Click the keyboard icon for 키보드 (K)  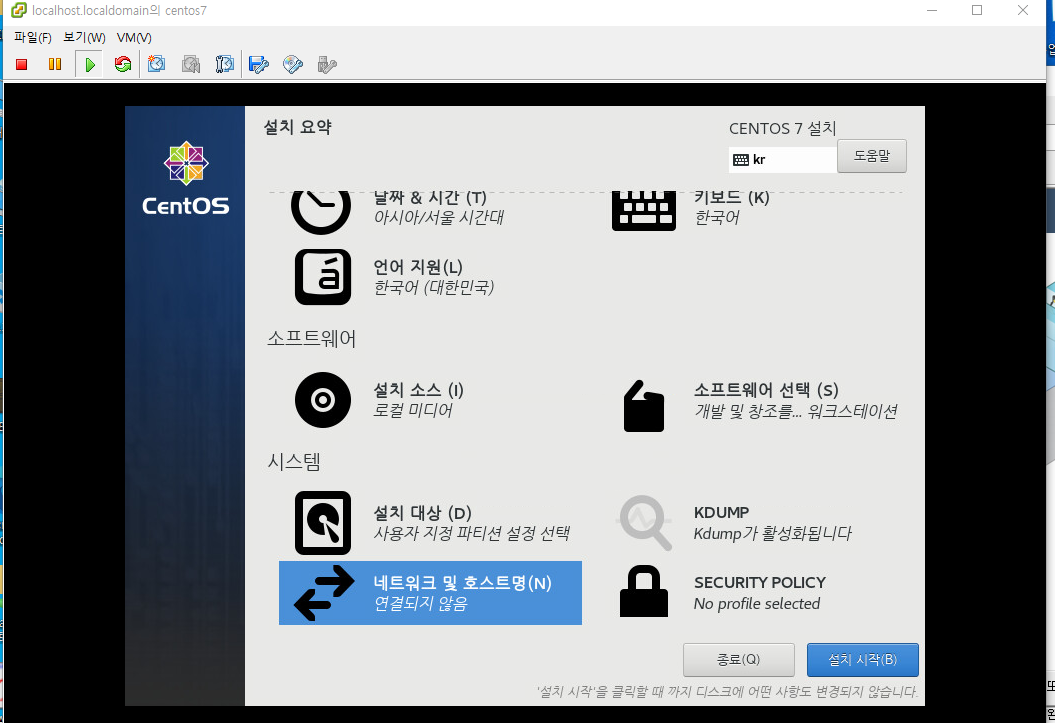pyautogui.click(x=644, y=211)
